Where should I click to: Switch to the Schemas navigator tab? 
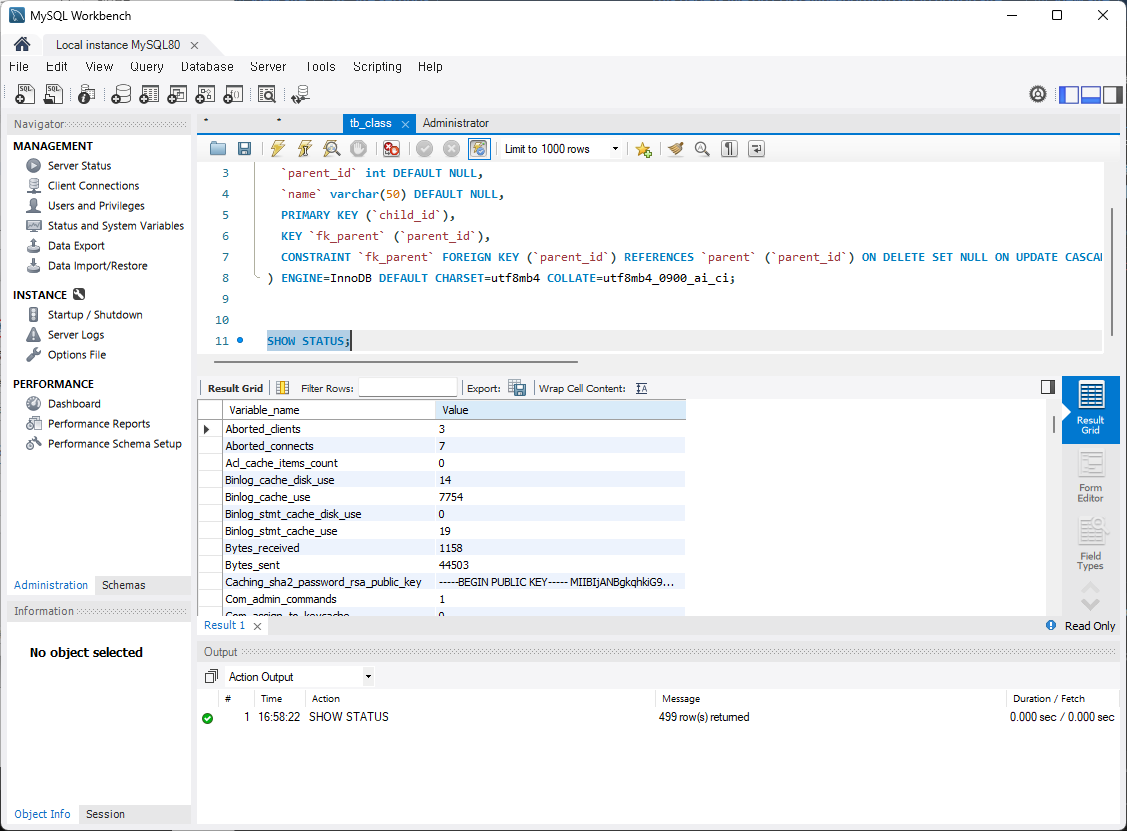coord(124,585)
